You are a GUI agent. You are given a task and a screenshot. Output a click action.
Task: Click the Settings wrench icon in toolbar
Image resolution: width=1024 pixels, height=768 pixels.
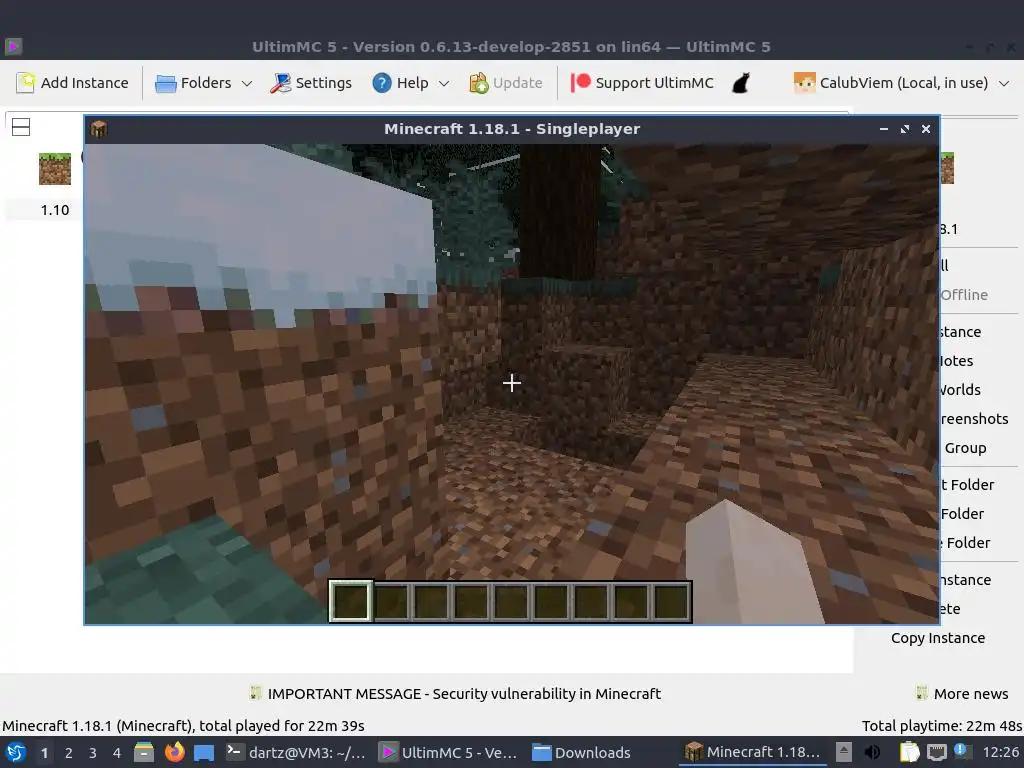[x=280, y=83]
